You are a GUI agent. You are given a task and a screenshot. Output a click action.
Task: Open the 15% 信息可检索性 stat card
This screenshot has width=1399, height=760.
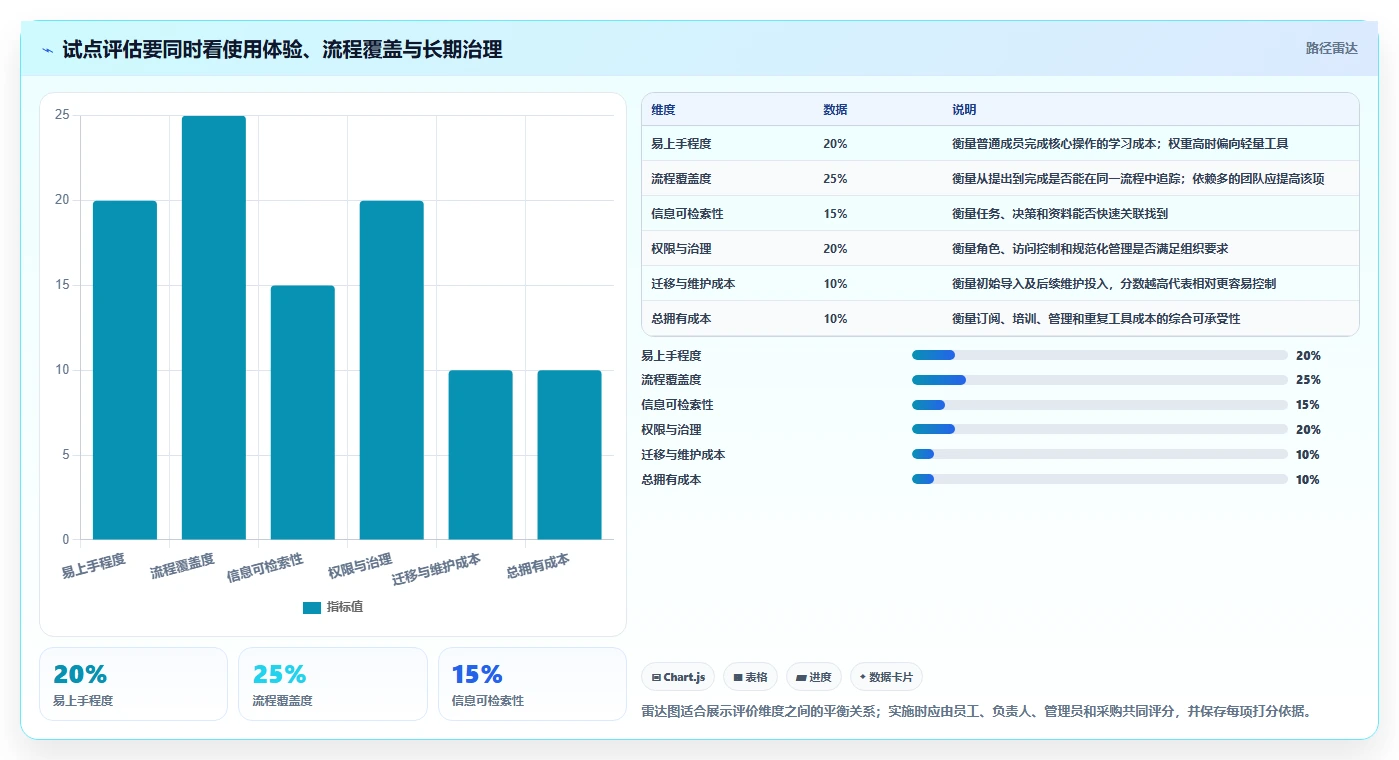[532, 684]
